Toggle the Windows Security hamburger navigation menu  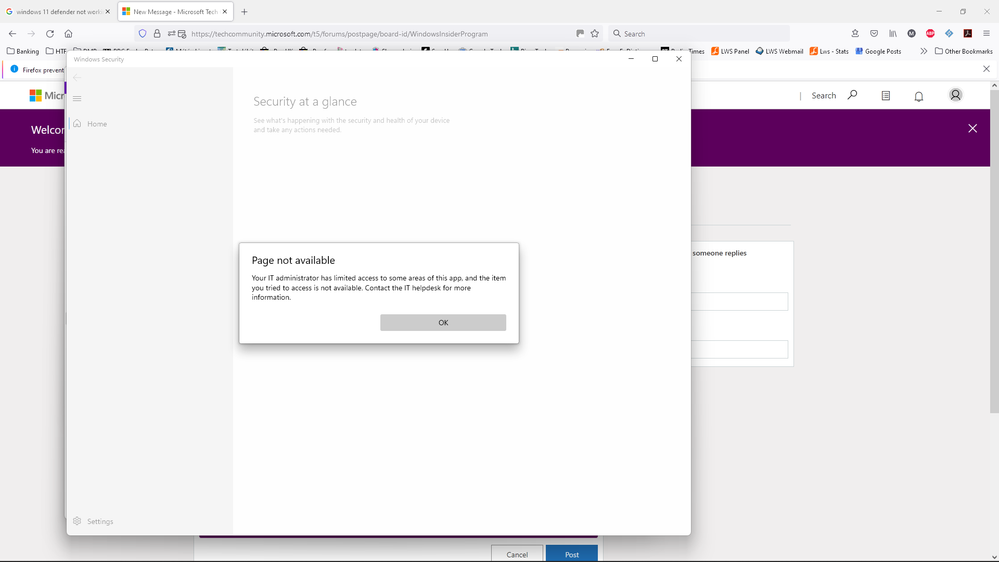point(77,98)
